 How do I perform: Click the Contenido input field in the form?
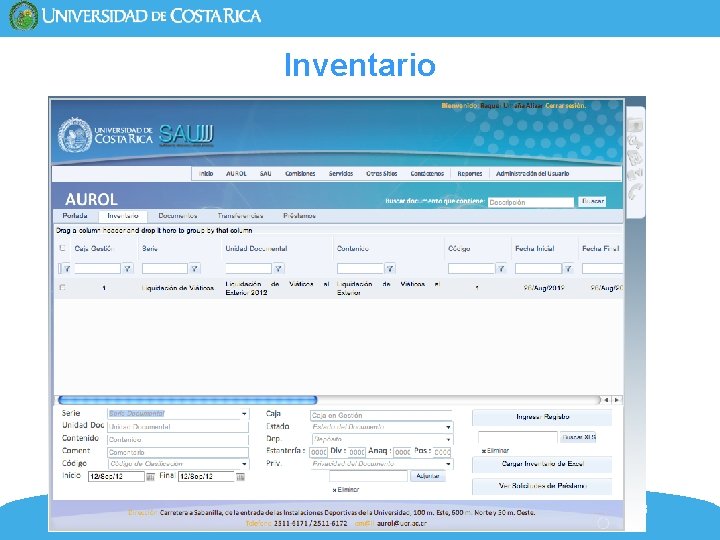(178, 439)
